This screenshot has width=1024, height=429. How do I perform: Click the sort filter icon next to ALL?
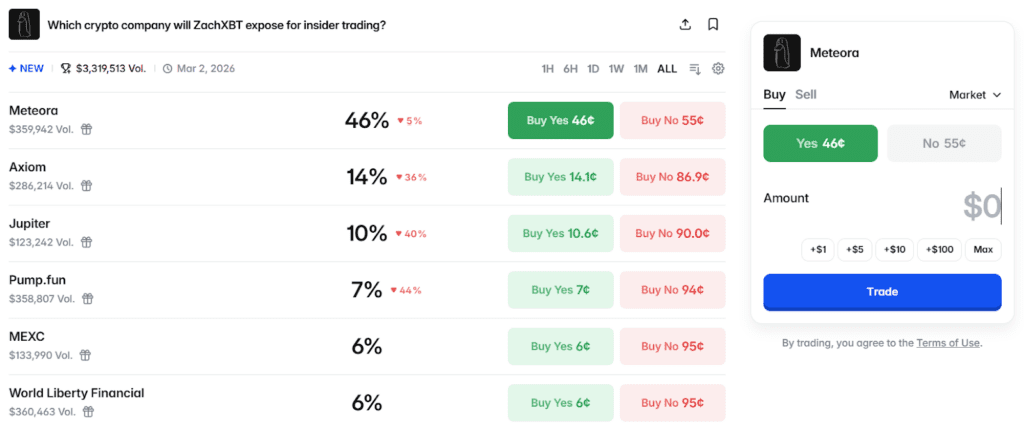tap(695, 69)
